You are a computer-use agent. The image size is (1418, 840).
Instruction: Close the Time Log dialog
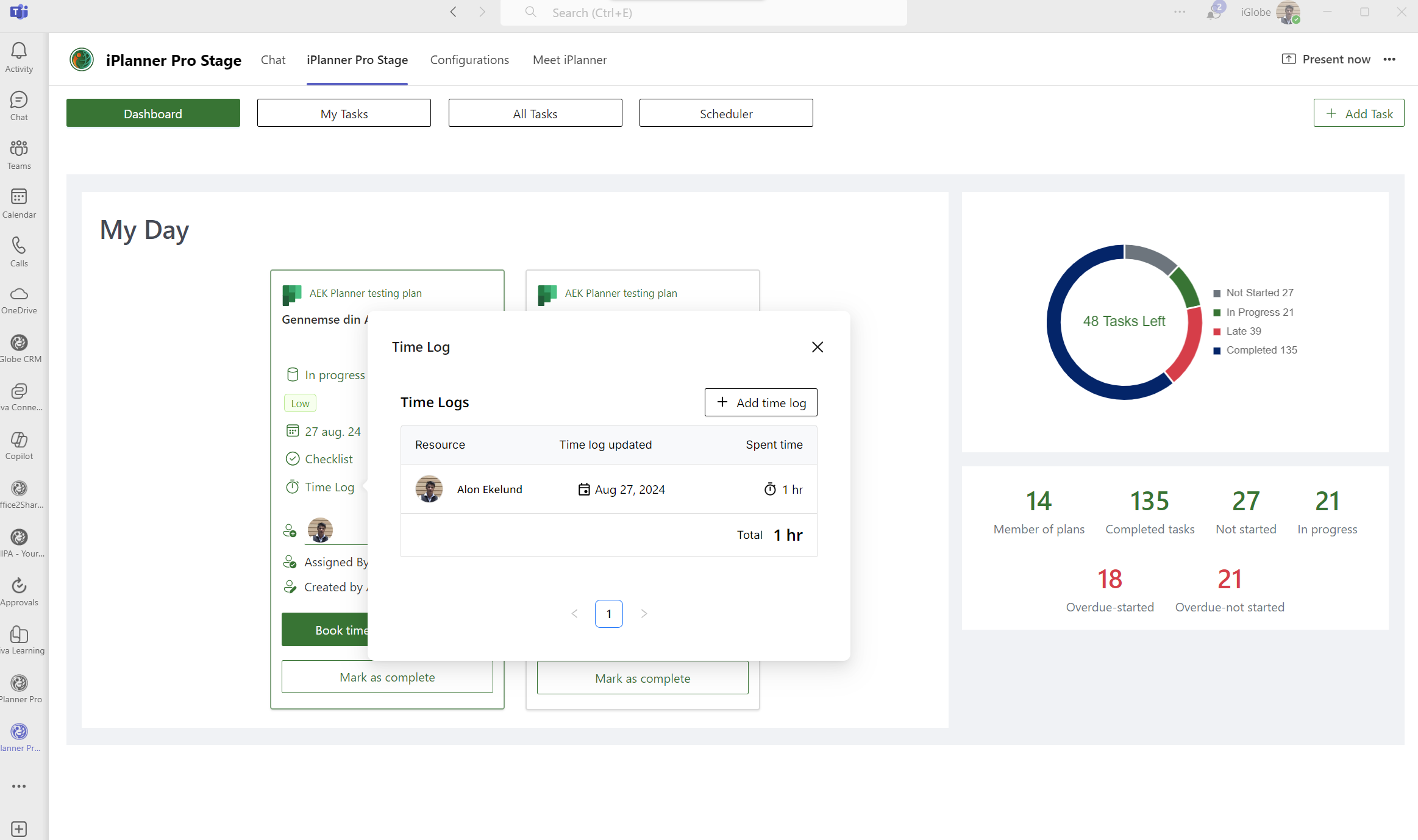click(818, 347)
